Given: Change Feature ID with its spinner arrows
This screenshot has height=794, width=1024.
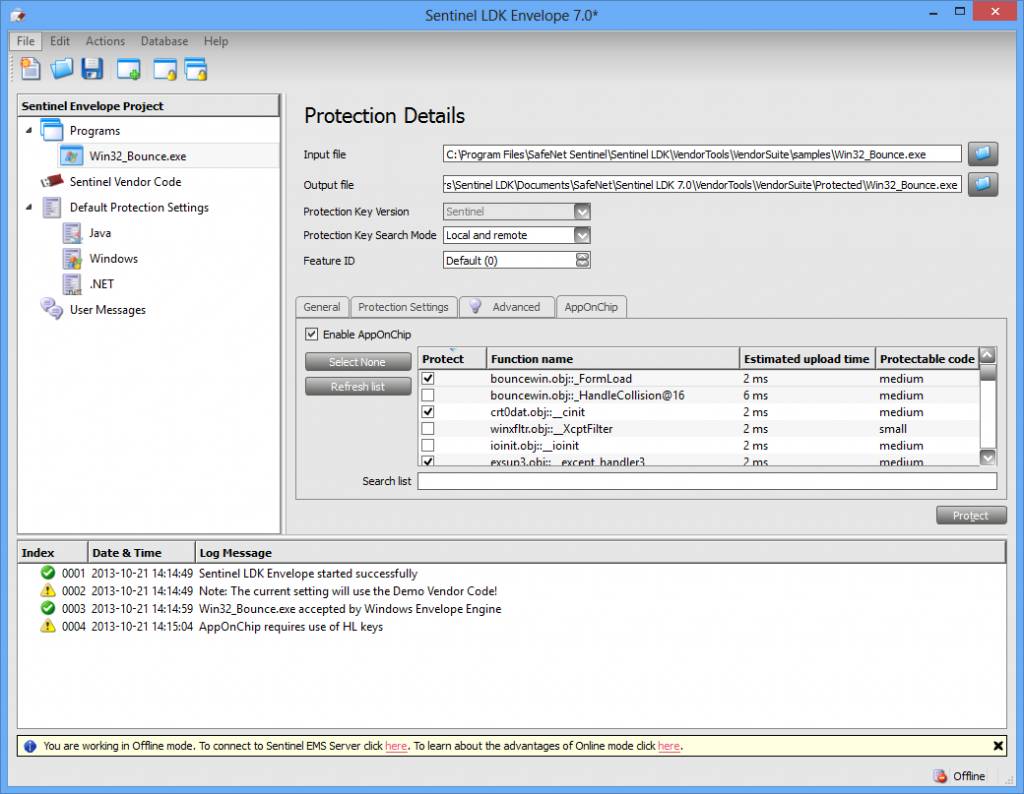Looking at the screenshot, I should pos(583,260).
